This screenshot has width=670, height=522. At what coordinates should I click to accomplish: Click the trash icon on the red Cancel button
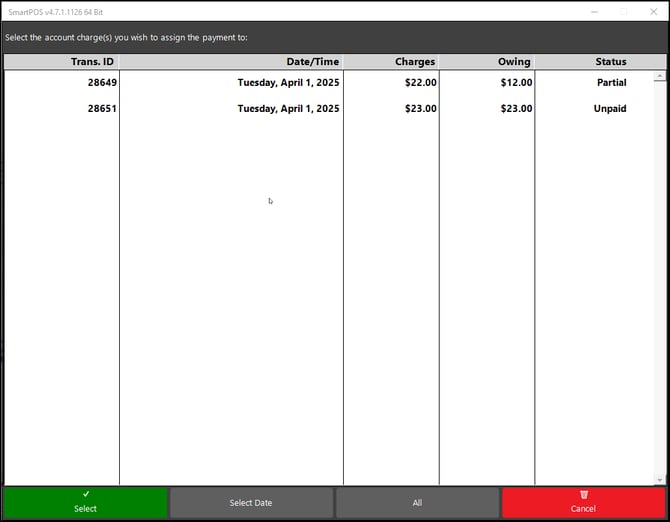[x=583, y=494]
